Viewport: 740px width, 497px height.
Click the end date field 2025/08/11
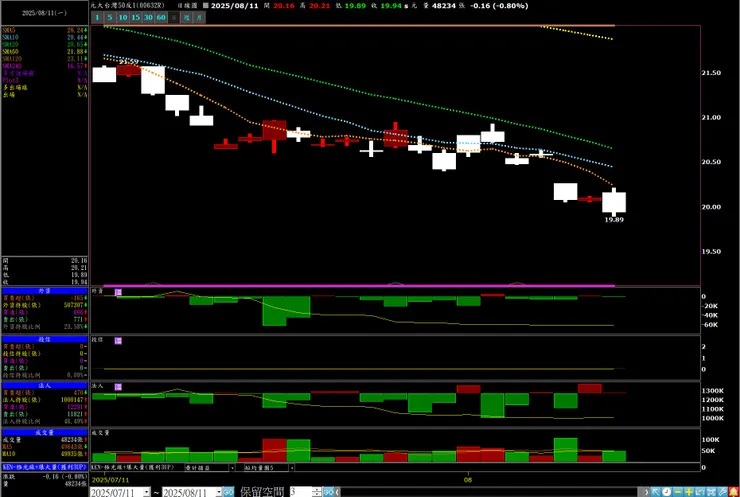188,492
